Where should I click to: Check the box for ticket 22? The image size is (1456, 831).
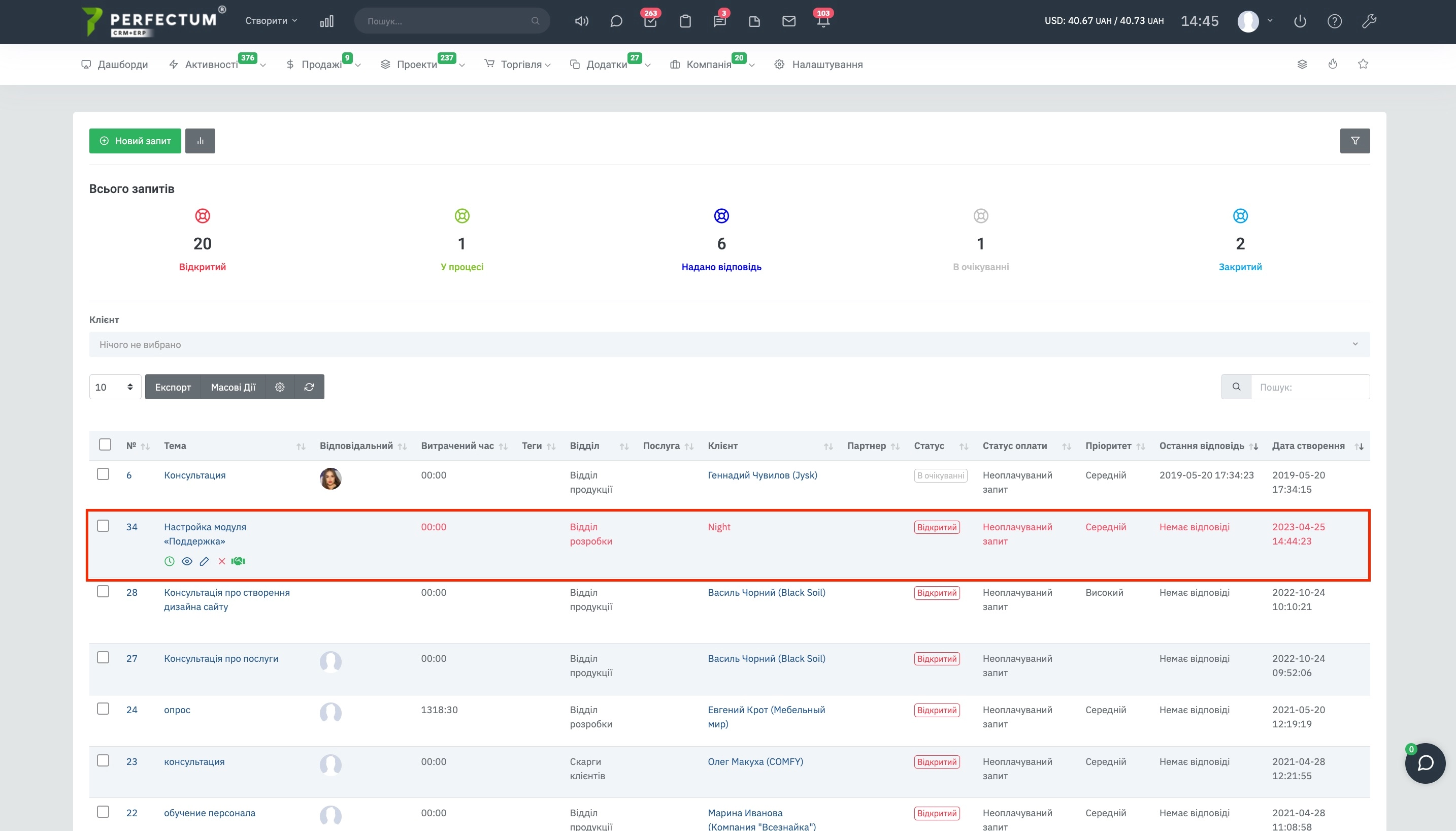click(103, 812)
